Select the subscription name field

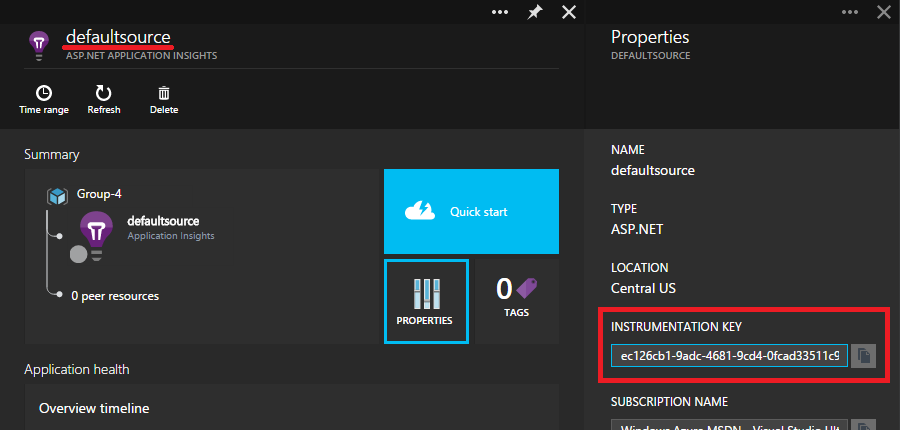pos(729,425)
